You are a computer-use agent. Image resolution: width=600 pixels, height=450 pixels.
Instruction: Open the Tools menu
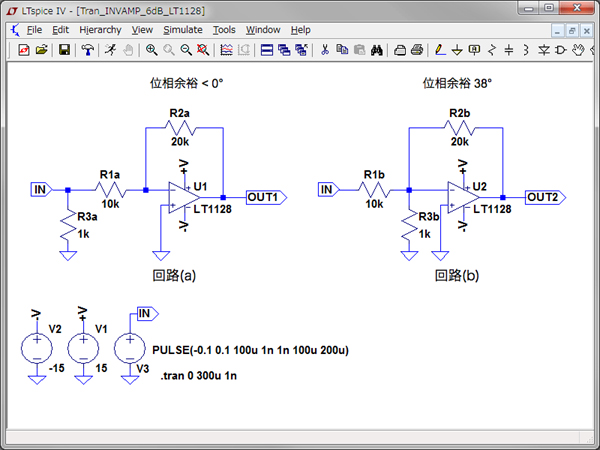coord(224,30)
